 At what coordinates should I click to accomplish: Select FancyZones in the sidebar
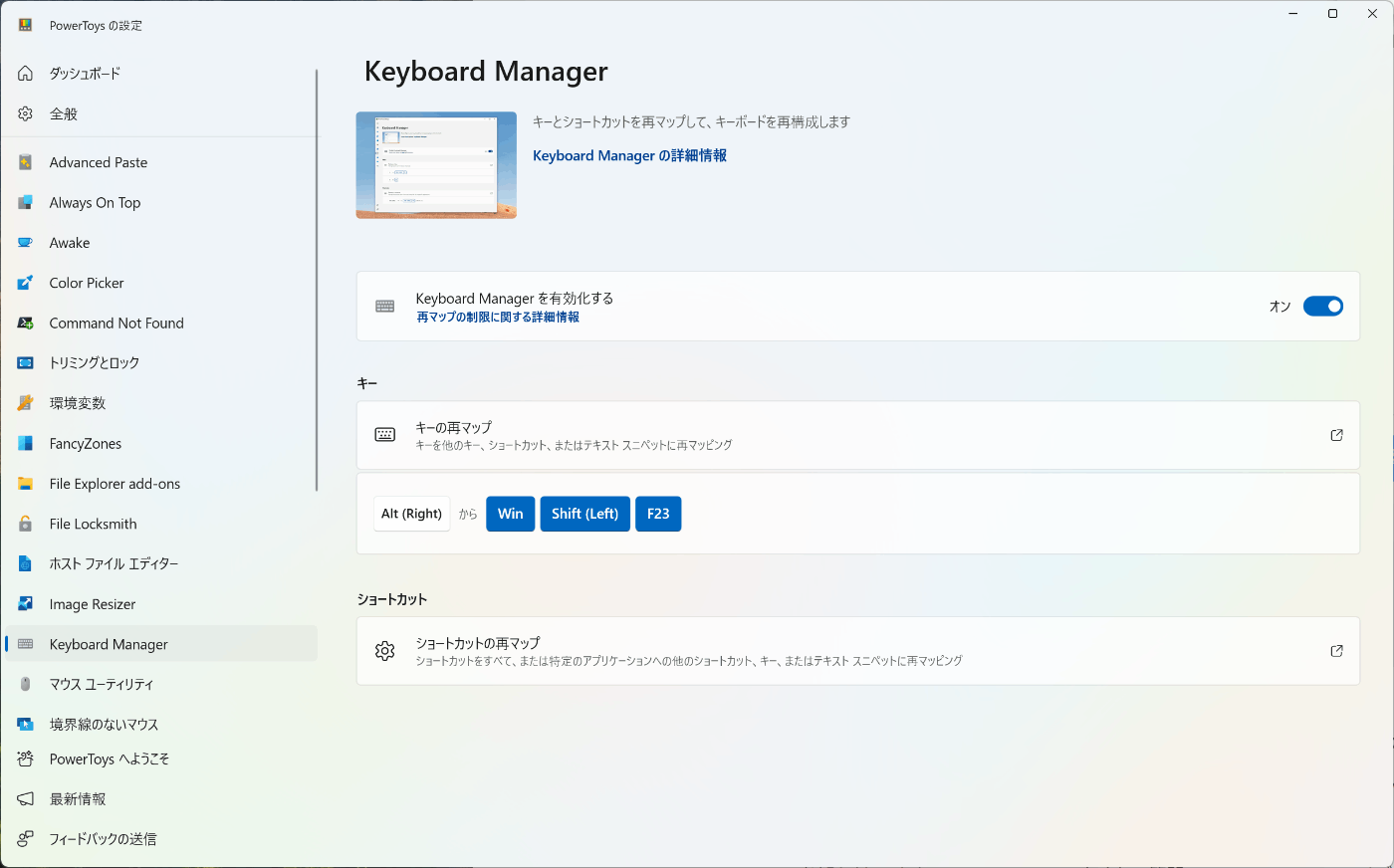(x=160, y=443)
